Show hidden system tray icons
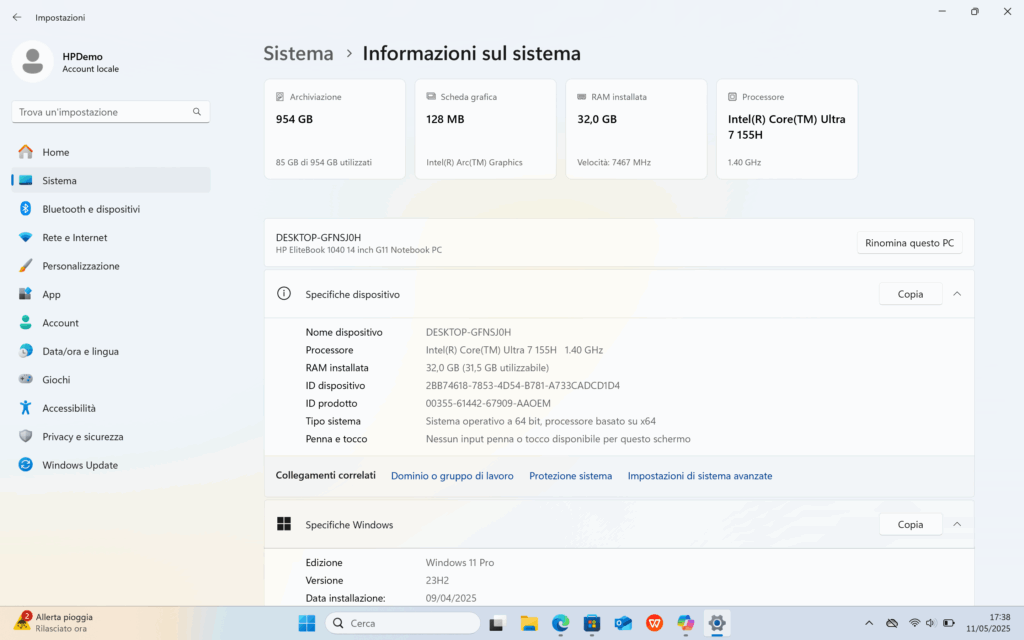The image size is (1024, 640). click(x=868, y=623)
